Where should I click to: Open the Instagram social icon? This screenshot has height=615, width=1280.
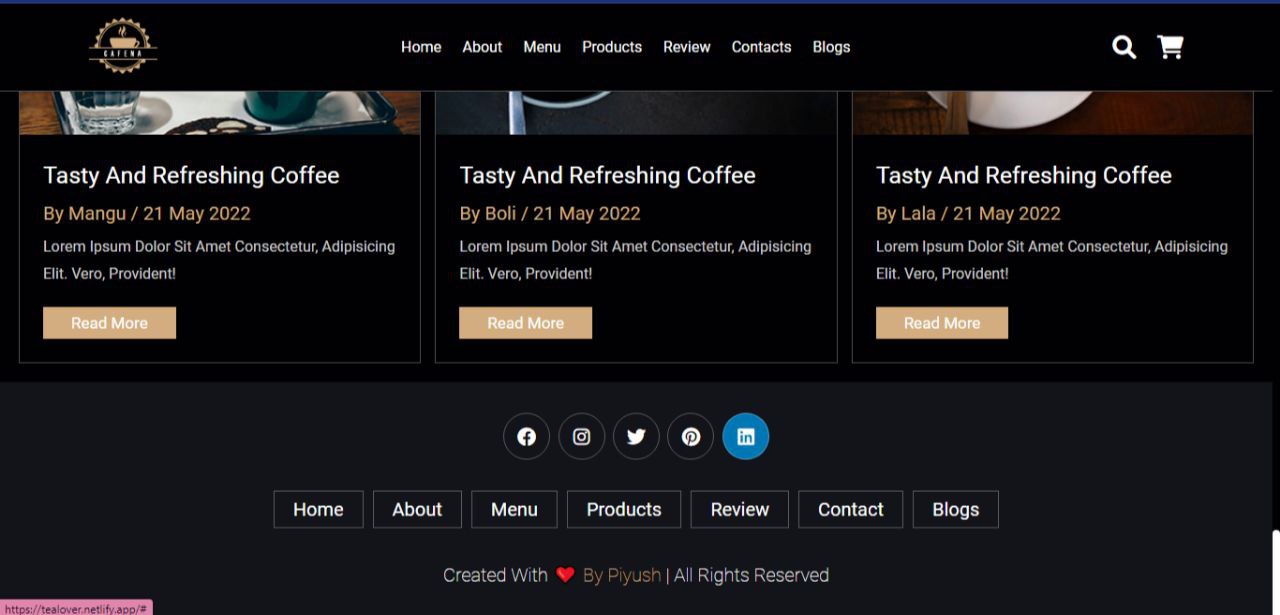[x=581, y=436]
